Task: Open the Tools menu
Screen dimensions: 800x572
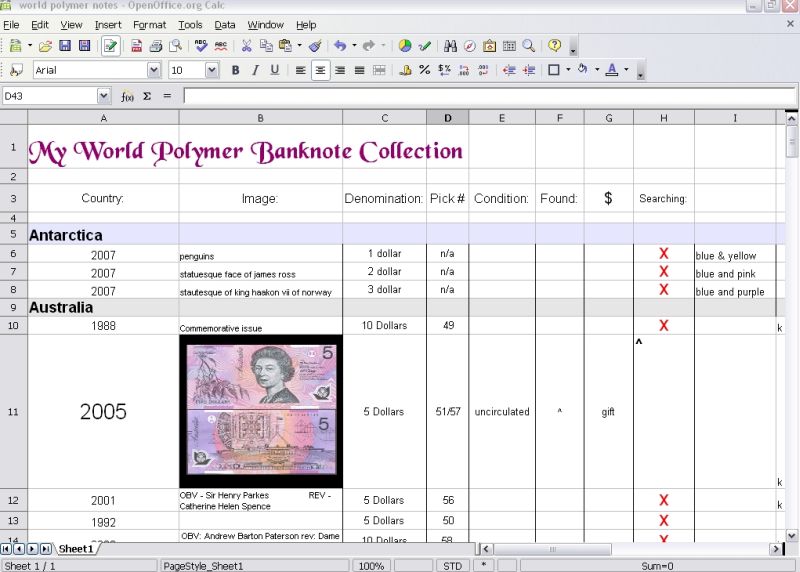Action: coord(190,24)
